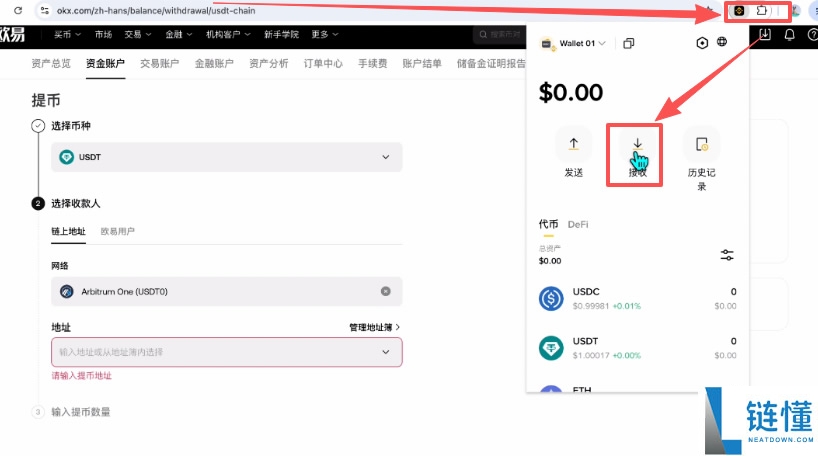This screenshot has height=456, width=818.
Task: Open site info icon in address bar
Action: coord(45,10)
